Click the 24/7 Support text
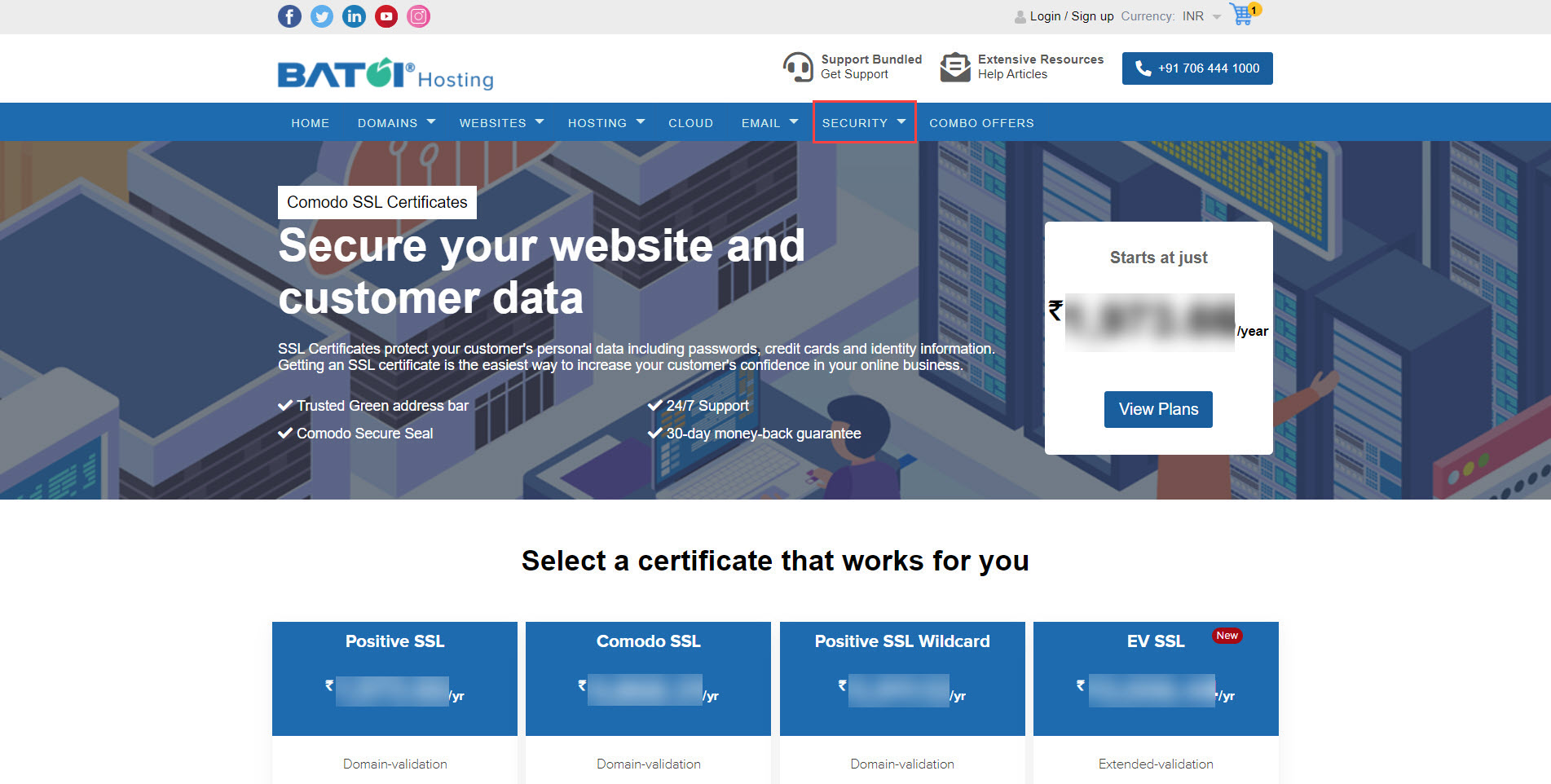 (x=707, y=406)
